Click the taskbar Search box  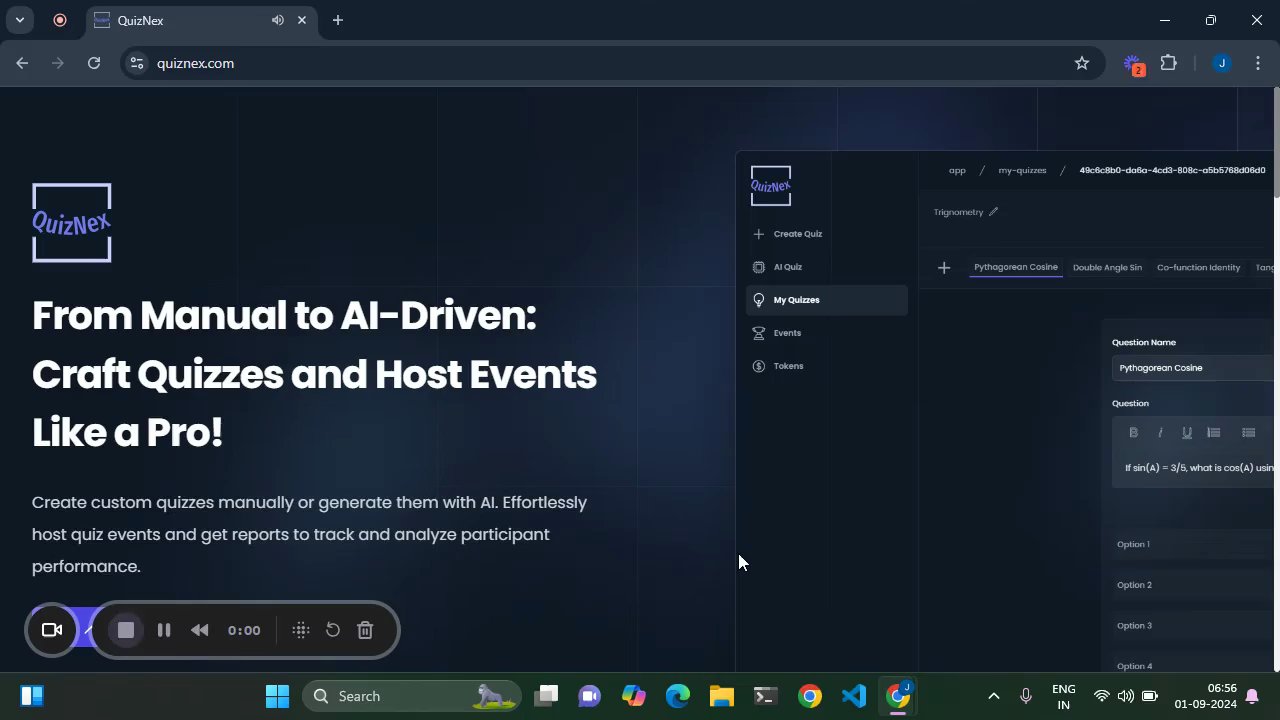click(411, 696)
